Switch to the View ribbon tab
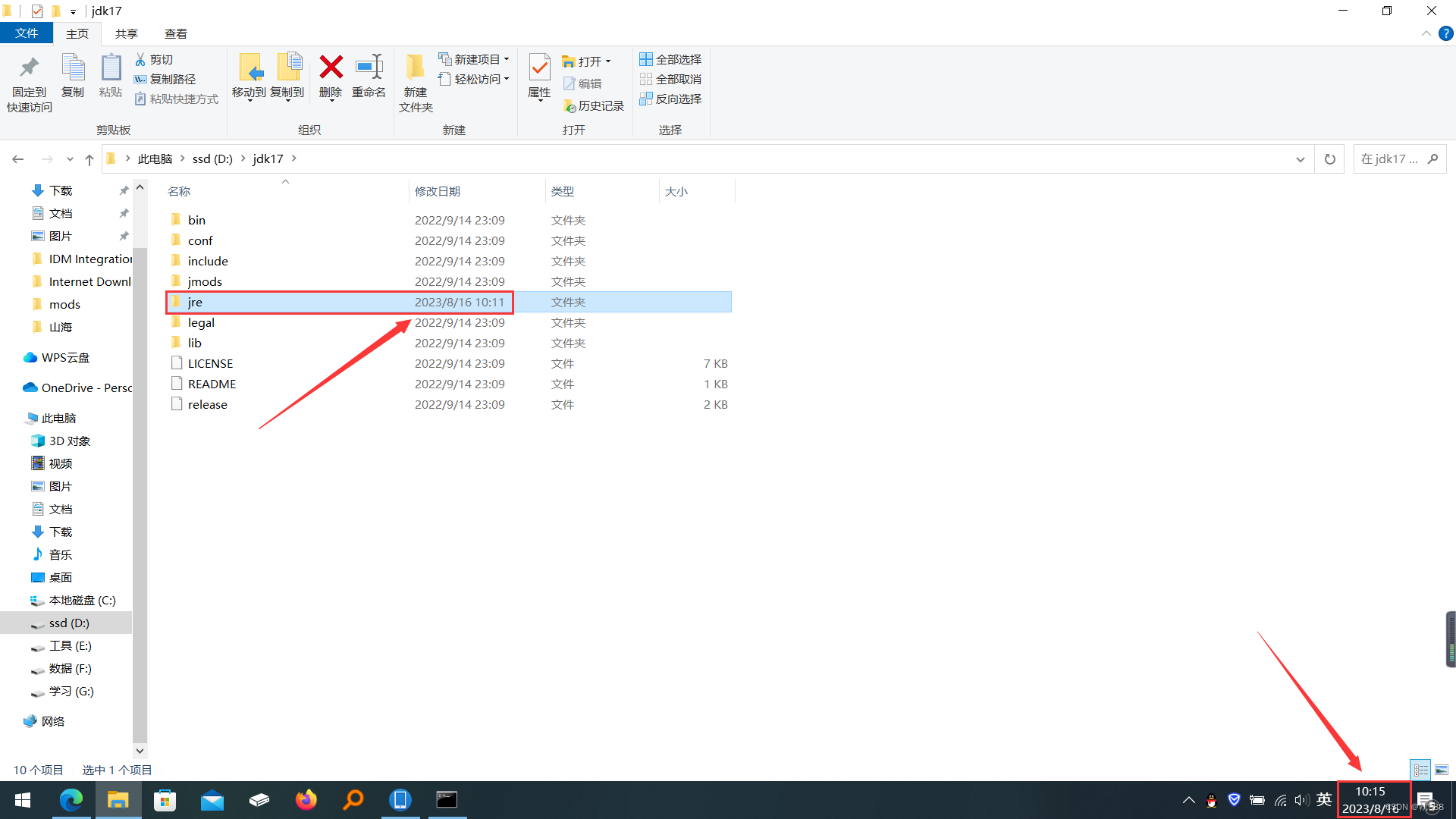Screen dimensions: 1456x819 175,33
